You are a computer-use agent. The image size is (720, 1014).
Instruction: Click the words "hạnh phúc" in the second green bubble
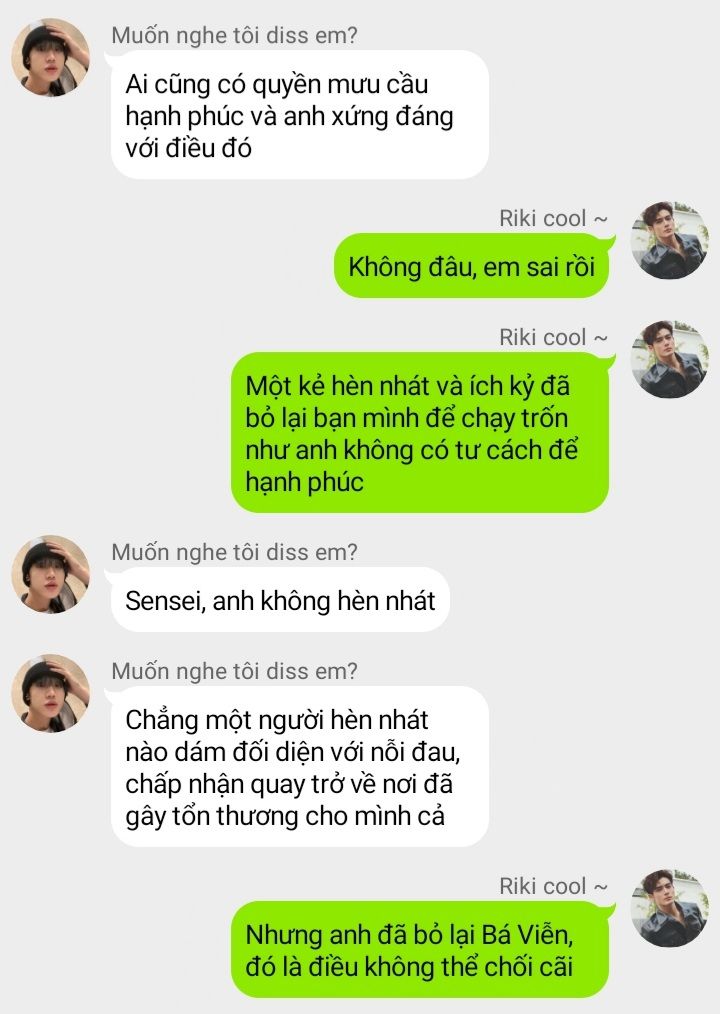305,482
